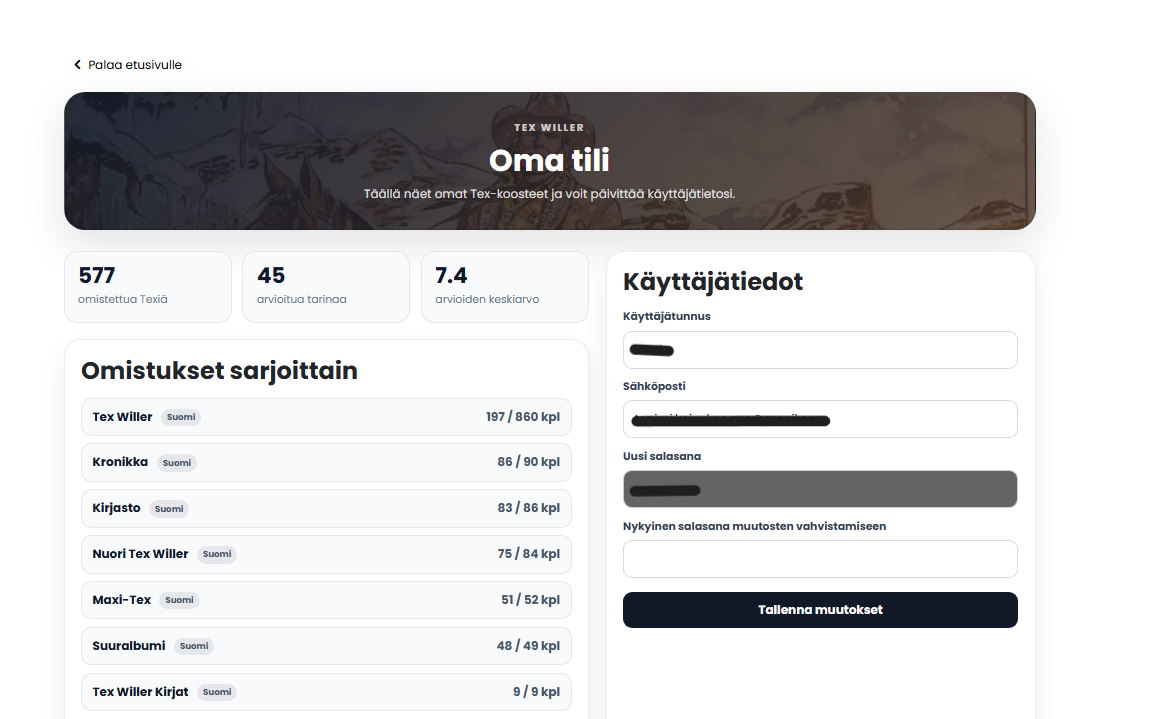Select the Suuralbumi series row
Screen dimensions: 1164x719
326,646
